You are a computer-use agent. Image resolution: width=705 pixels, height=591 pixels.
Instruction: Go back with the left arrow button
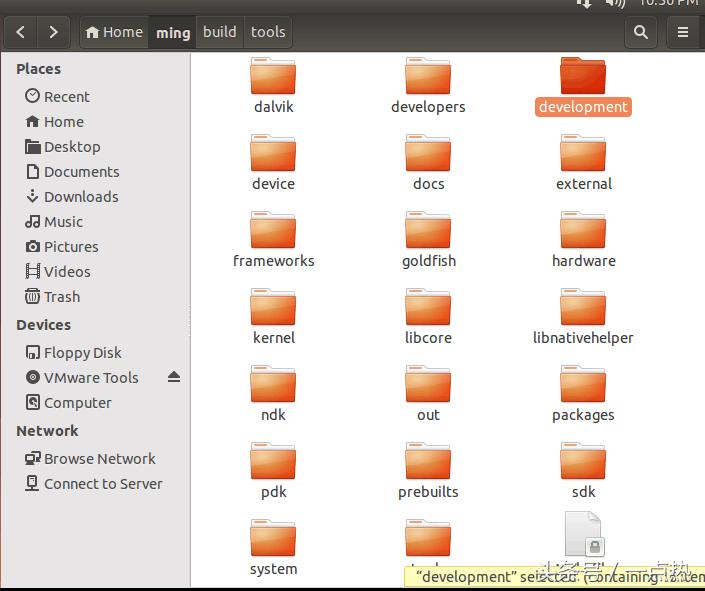point(21,32)
